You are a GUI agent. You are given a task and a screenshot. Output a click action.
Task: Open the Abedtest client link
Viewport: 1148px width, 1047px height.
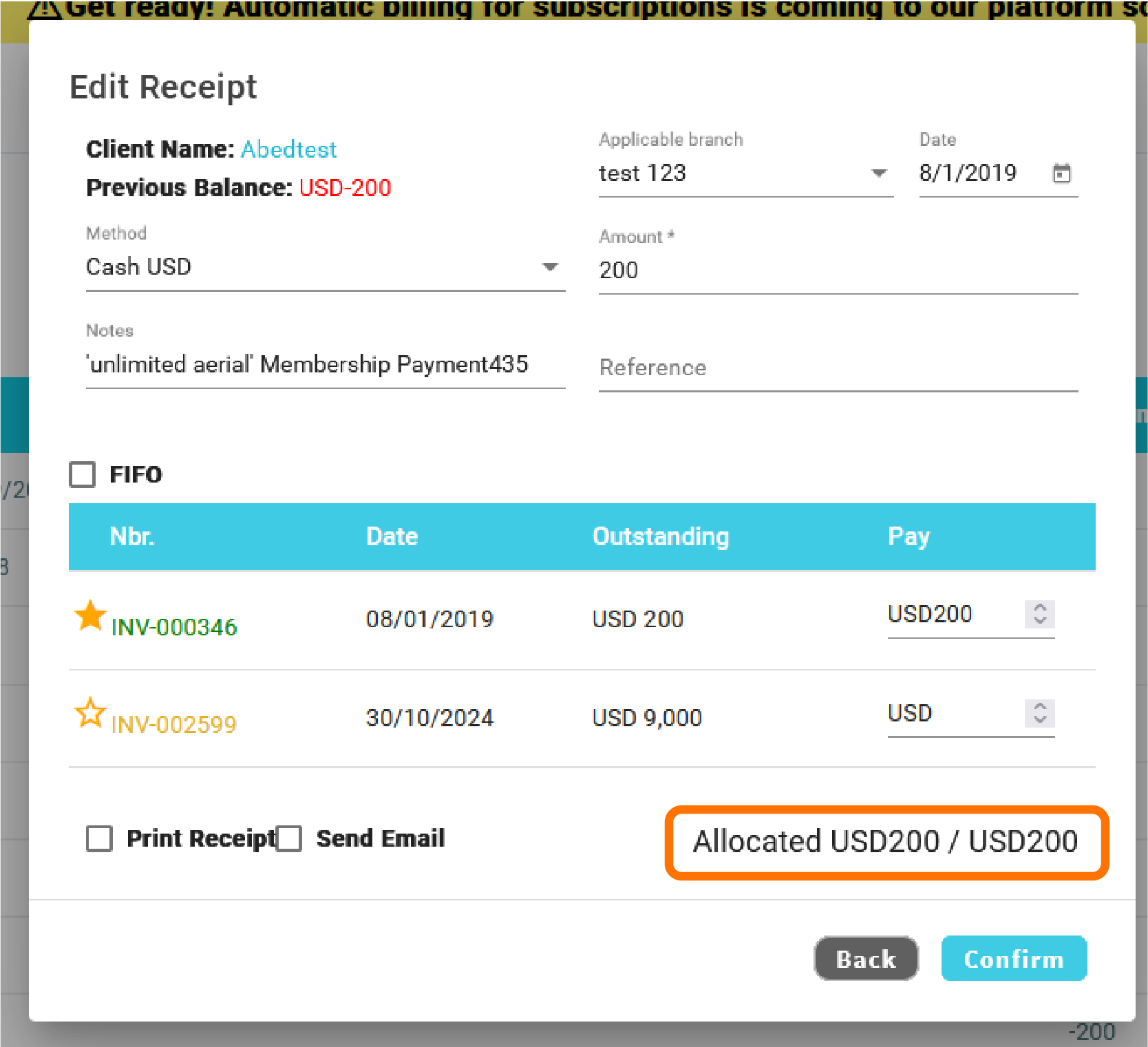(x=288, y=149)
